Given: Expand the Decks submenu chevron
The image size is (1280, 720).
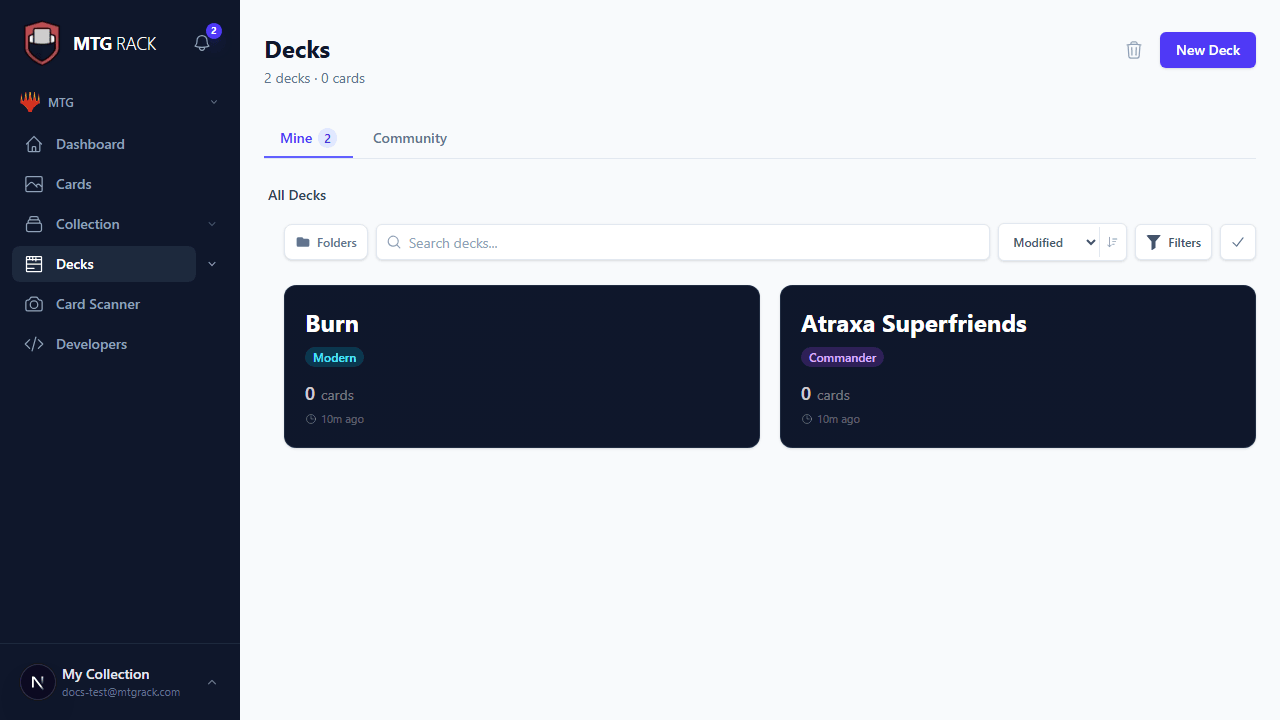Looking at the screenshot, I should click(x=212, y=264).
